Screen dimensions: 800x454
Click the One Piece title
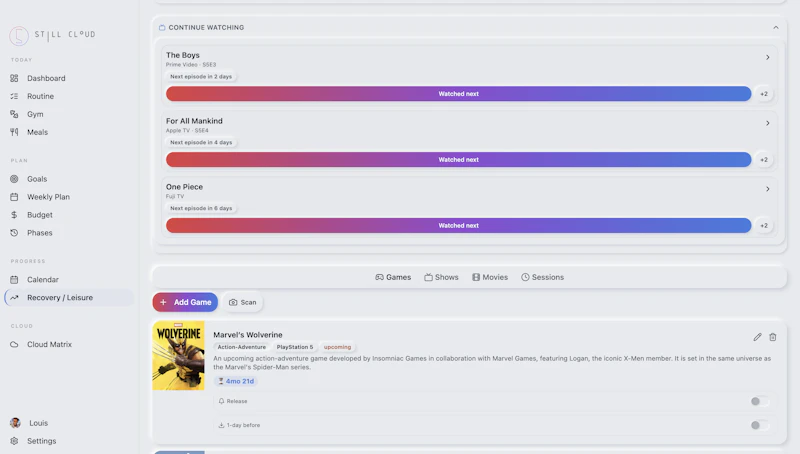pos(184,187)
